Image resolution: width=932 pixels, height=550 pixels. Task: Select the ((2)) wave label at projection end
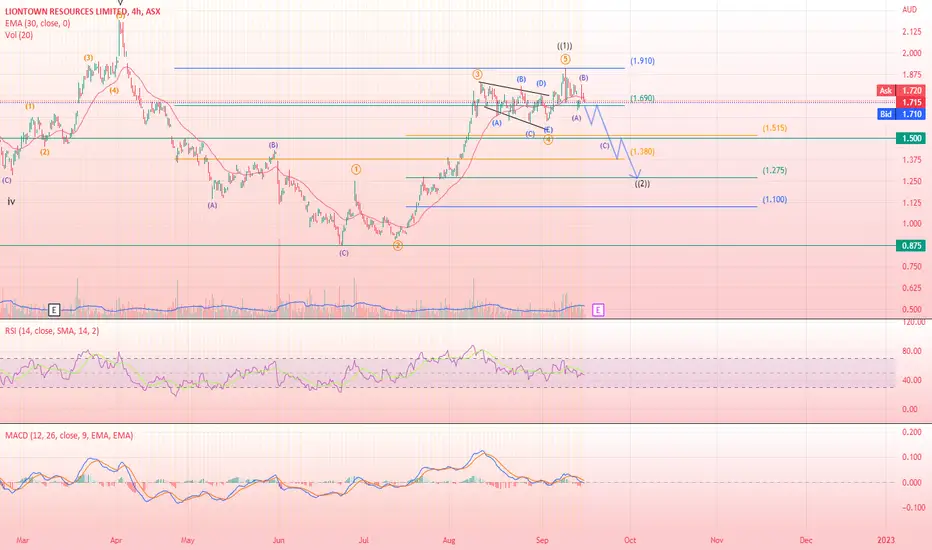coord(642,184)
